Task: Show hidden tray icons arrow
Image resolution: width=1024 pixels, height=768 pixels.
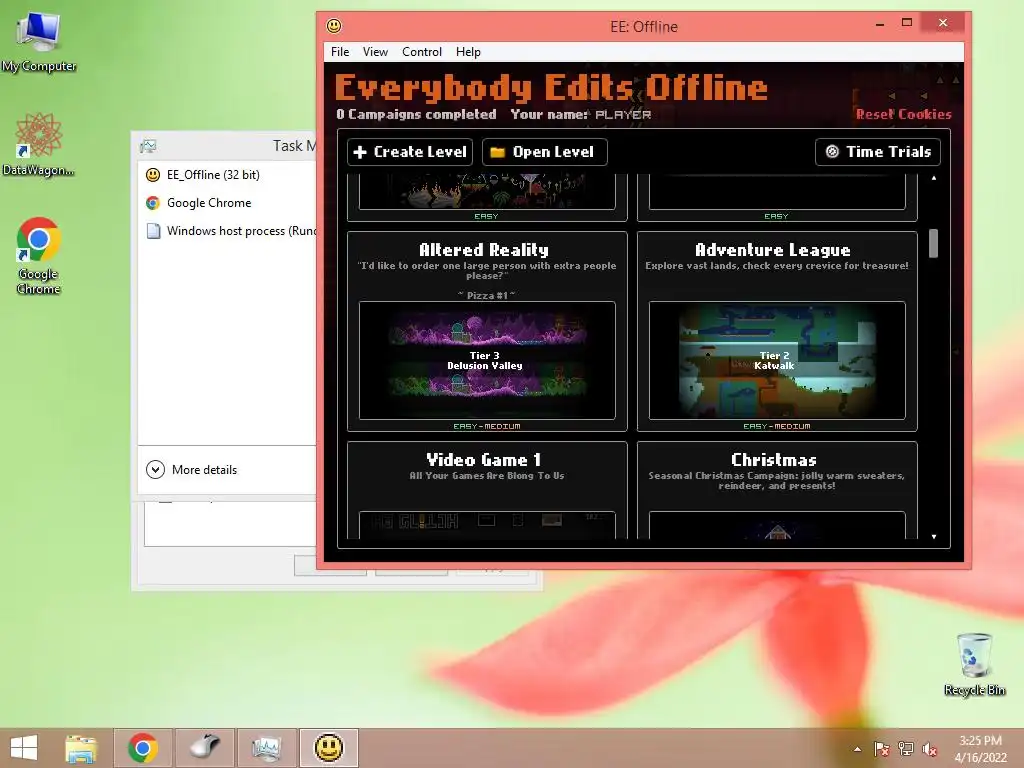Action: point(857,749)
